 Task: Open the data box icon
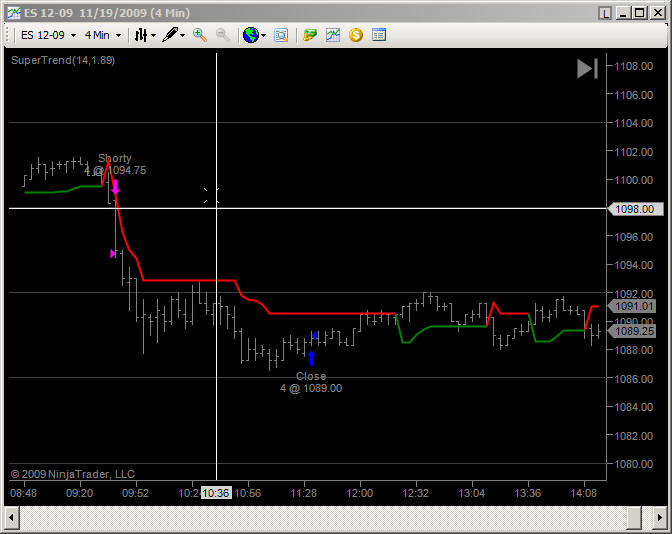[x=281, y=35]
